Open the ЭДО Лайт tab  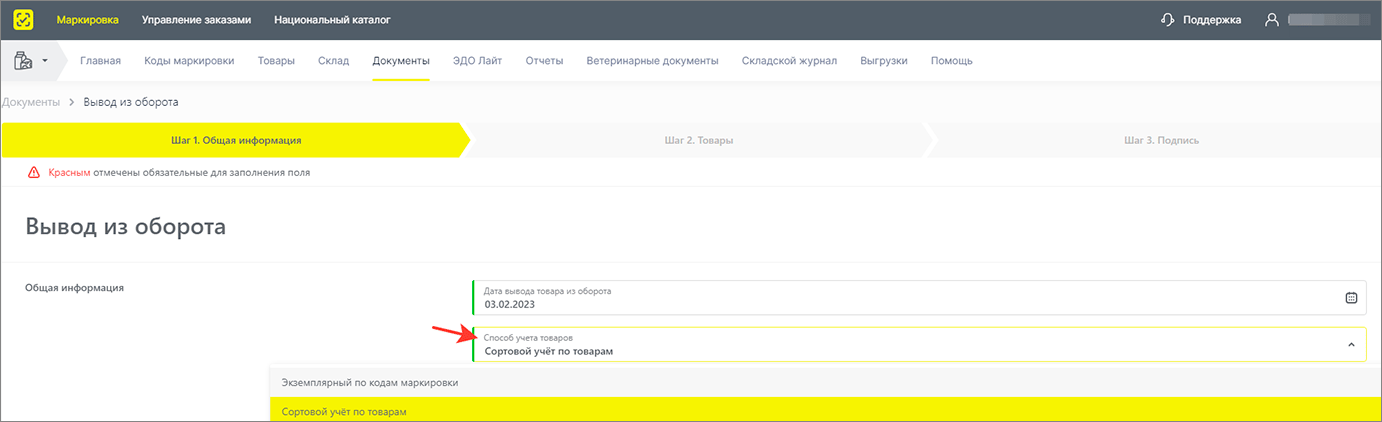pos(477,61)
